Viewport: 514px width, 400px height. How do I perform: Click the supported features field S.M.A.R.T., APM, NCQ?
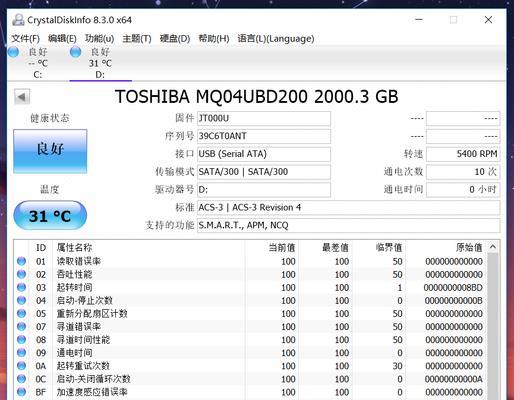[x=348, y=225]
